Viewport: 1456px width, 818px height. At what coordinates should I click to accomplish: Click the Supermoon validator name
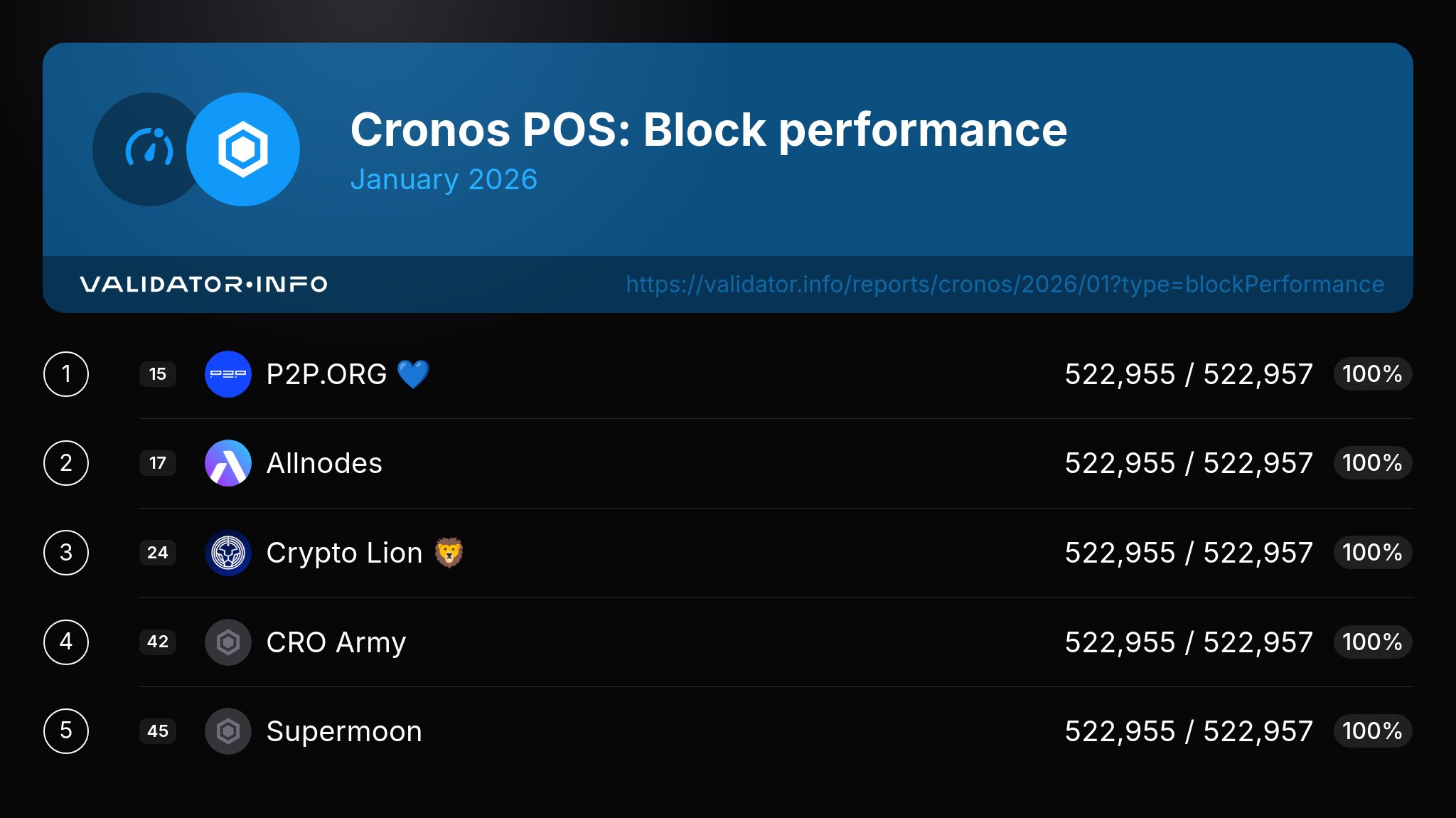coord(344,731)
